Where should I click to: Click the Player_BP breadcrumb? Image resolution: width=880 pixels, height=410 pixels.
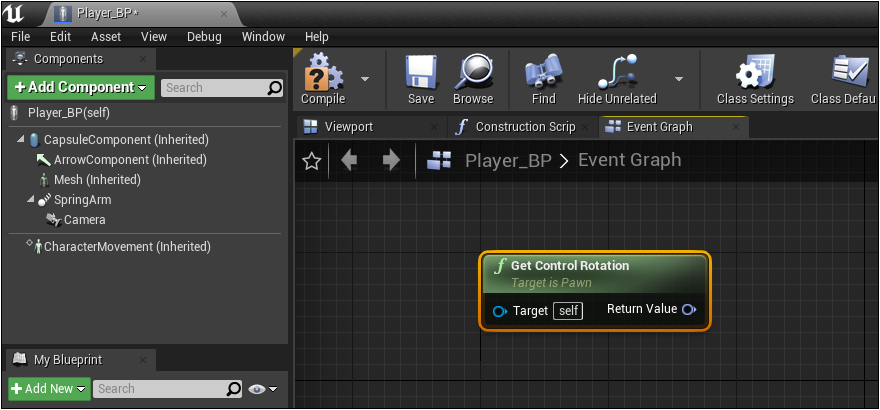tap(508, 160)
